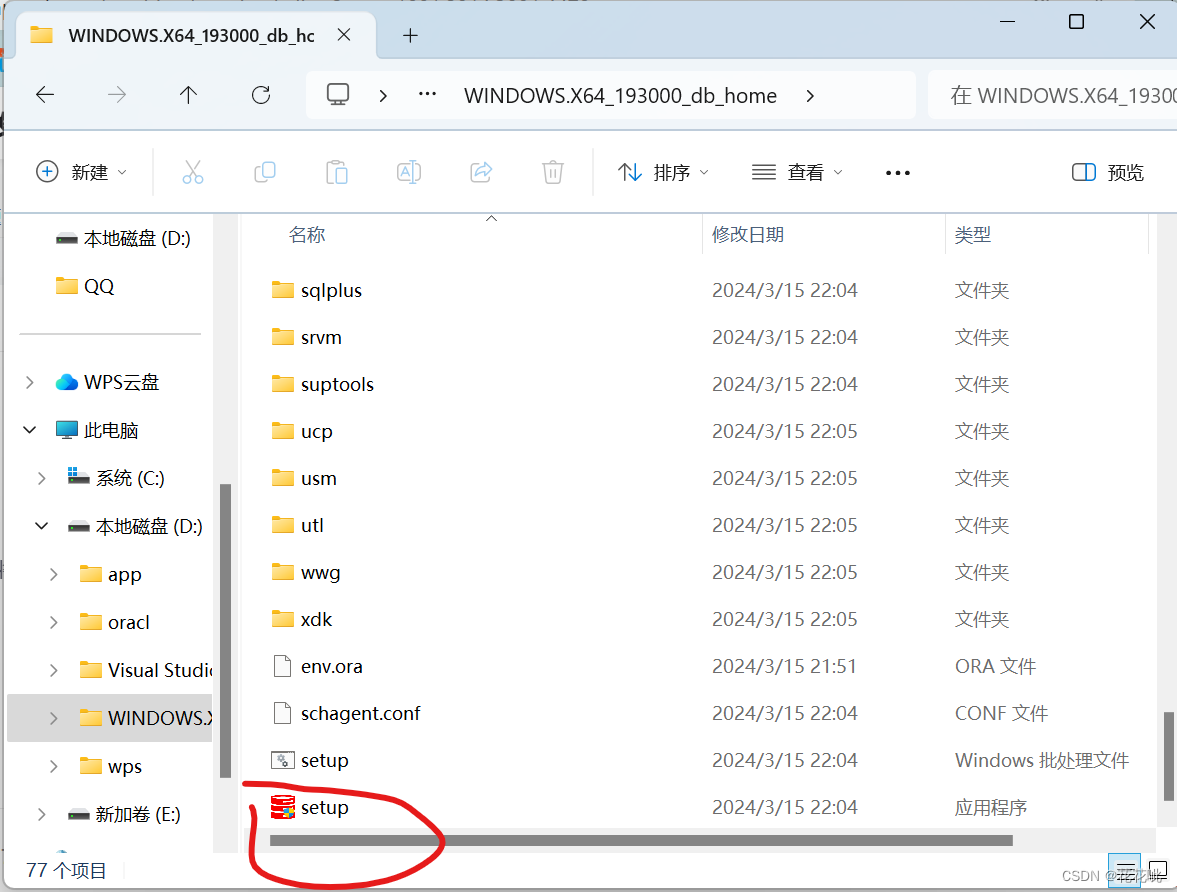Expand the wps folder node
Viewport: 1177px width, 892px height.
pos(54,766)
